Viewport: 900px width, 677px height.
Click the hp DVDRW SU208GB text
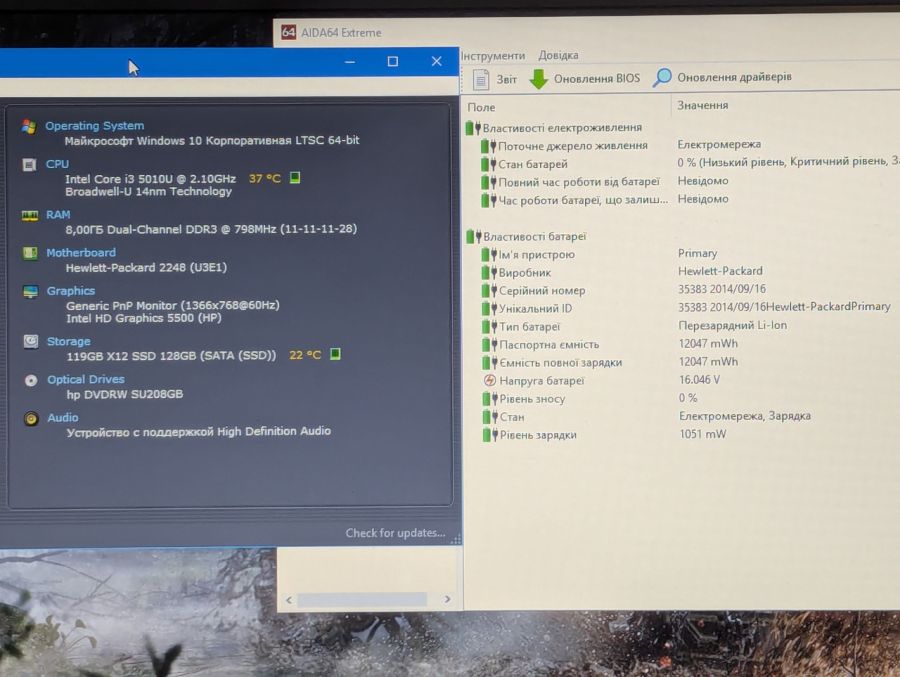coord(125,394)
